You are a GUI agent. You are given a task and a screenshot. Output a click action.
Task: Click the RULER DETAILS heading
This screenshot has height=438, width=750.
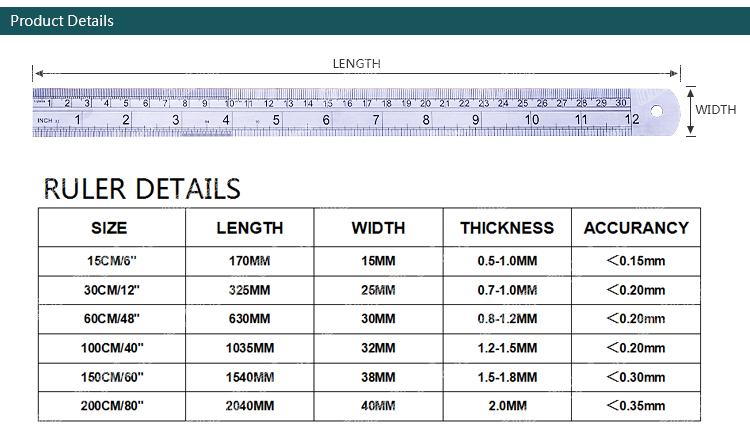(x=142, y=188)
